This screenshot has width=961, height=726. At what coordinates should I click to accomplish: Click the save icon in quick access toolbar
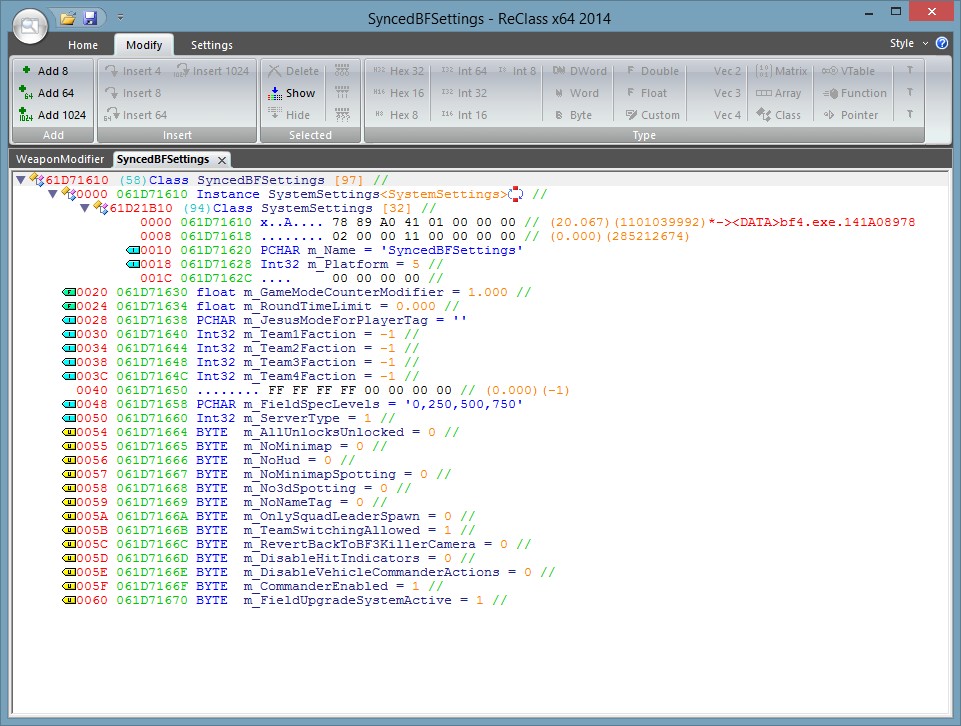pos(90,18)
